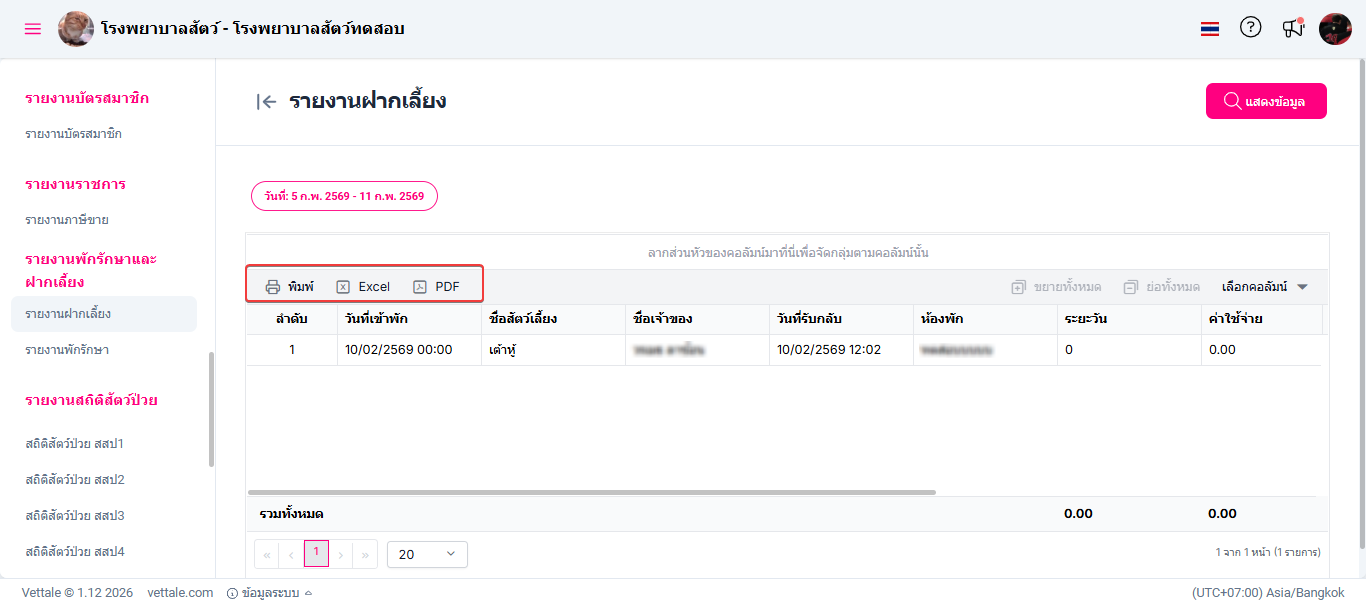Sort by ระยะวัน column header
This screenshot has width=1366, height=607.
pyautogui.click(x=1129, y=319)
